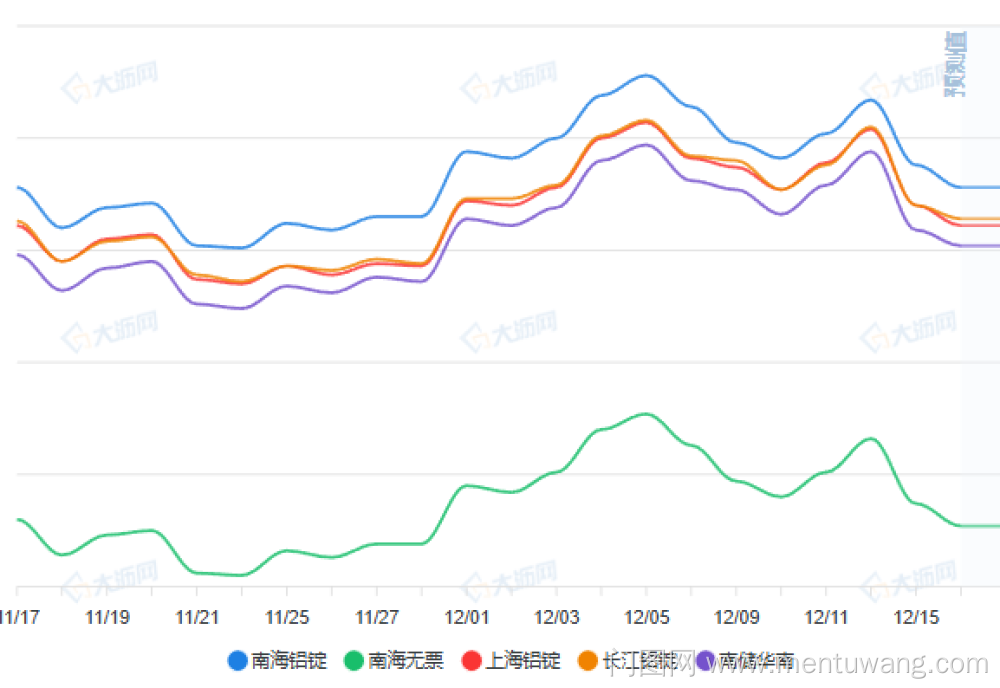Click the green 南海无票 legend dot

(353, 660)
